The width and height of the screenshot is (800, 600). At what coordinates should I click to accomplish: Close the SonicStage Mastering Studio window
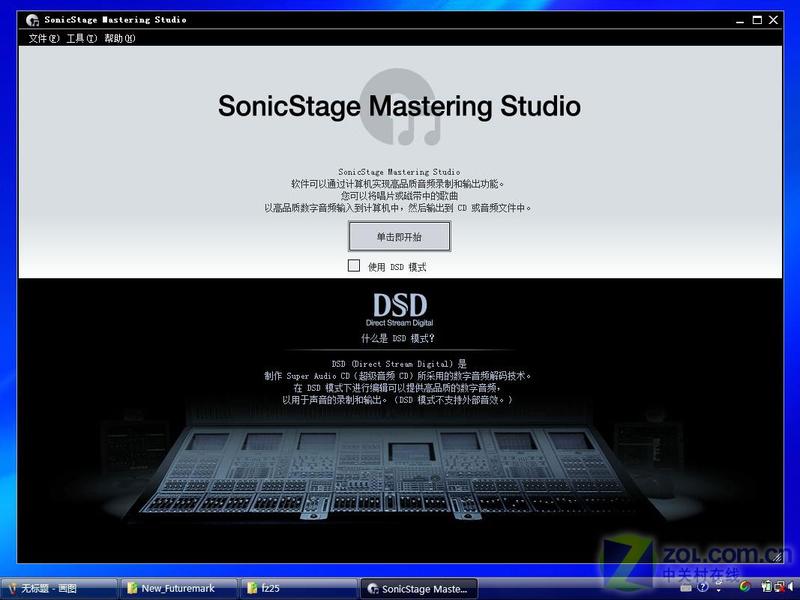[773, 20]
